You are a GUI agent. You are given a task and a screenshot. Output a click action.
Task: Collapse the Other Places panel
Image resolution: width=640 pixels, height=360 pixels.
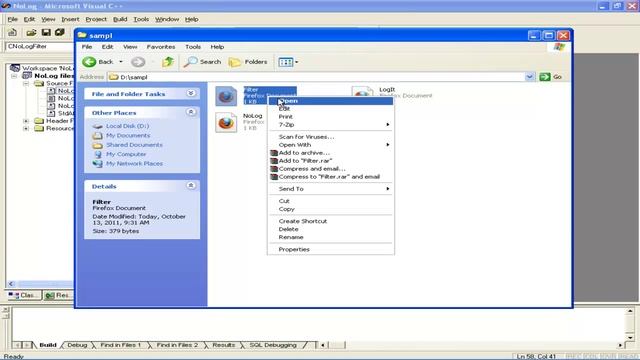[x=191, y=112]
